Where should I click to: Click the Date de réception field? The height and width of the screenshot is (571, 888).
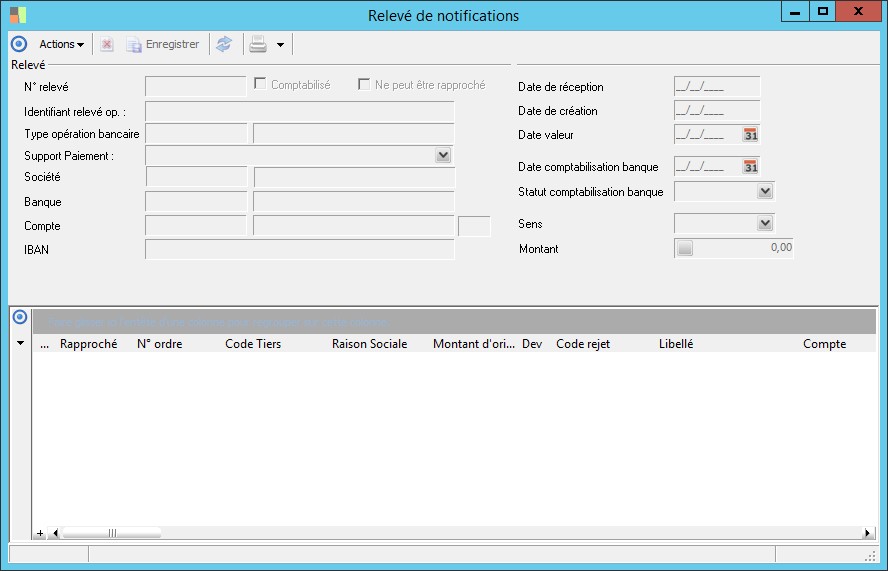point(717,87)
